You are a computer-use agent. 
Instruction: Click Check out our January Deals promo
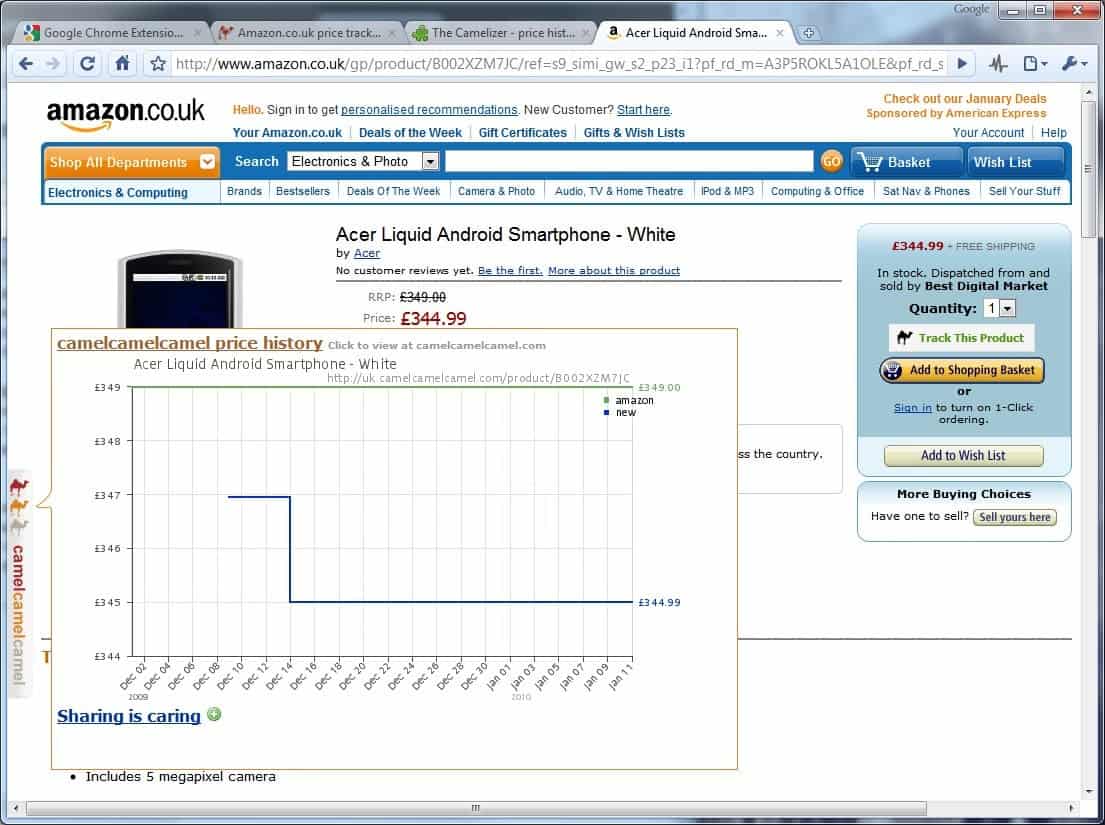click(x=965, y=99)
